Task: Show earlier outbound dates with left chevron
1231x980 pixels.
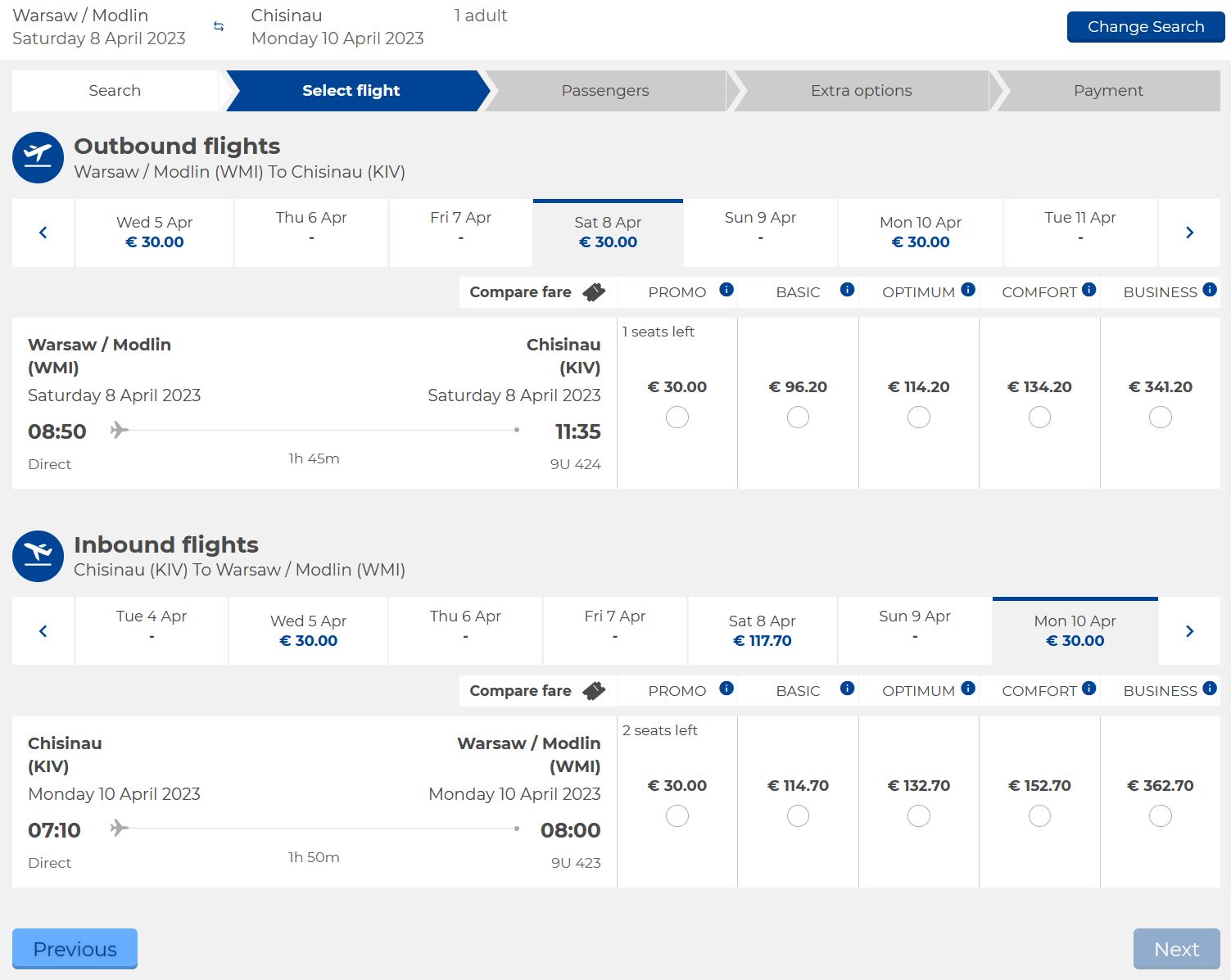Action: pyautogui.click(x=43, y=233)
